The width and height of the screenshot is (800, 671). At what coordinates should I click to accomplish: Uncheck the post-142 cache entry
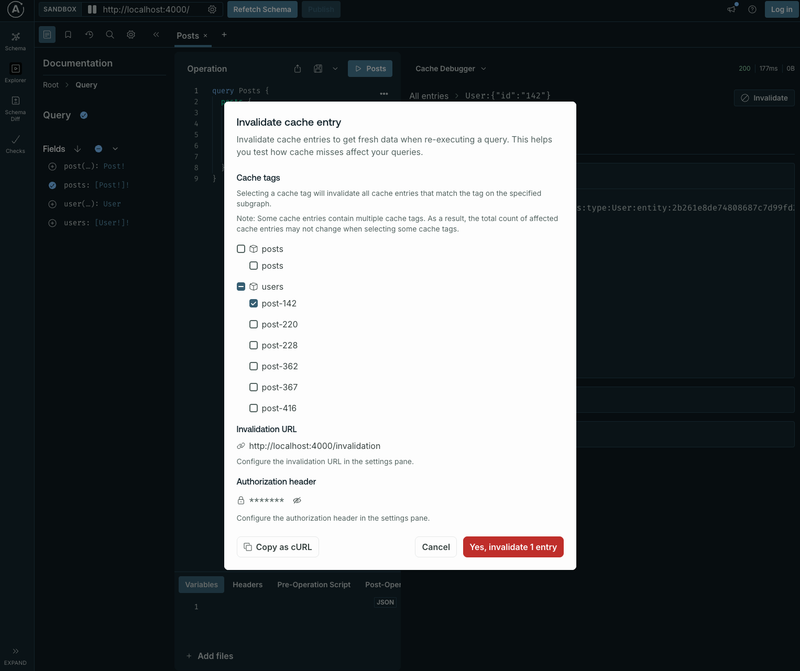255,303
